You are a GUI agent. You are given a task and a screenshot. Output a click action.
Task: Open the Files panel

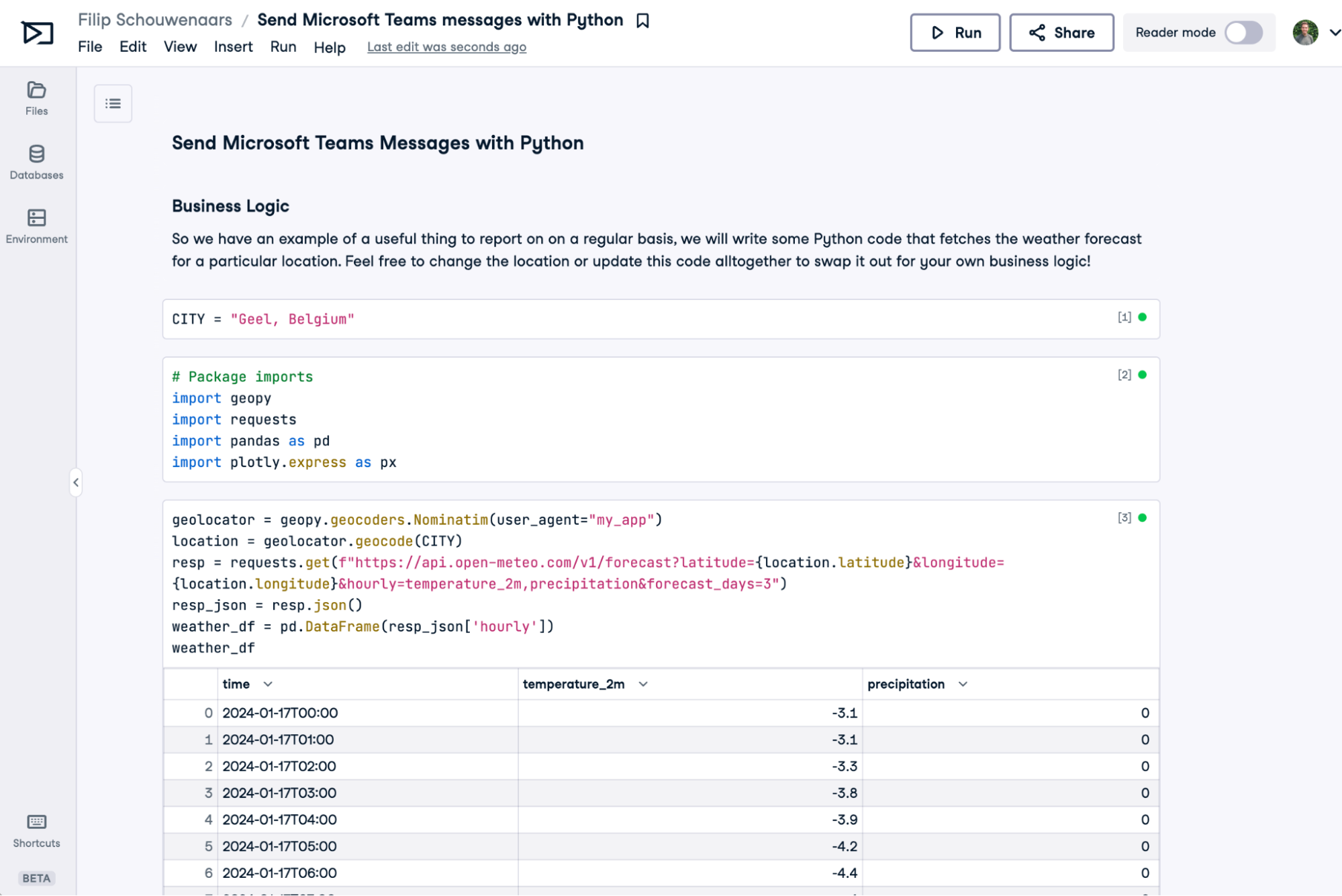tap(36, 98)
